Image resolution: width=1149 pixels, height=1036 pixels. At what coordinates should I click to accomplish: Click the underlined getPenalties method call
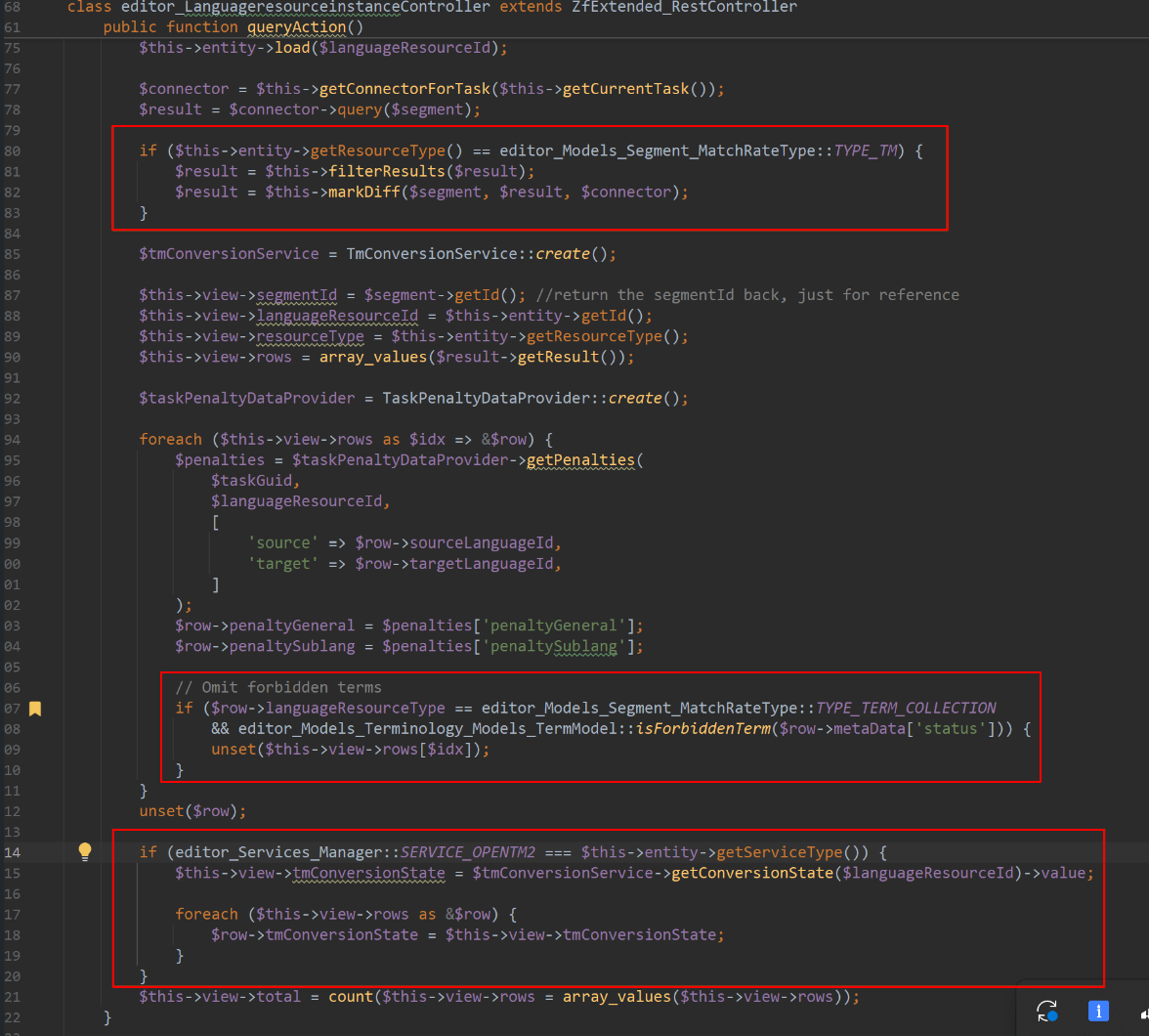(580, 460)
